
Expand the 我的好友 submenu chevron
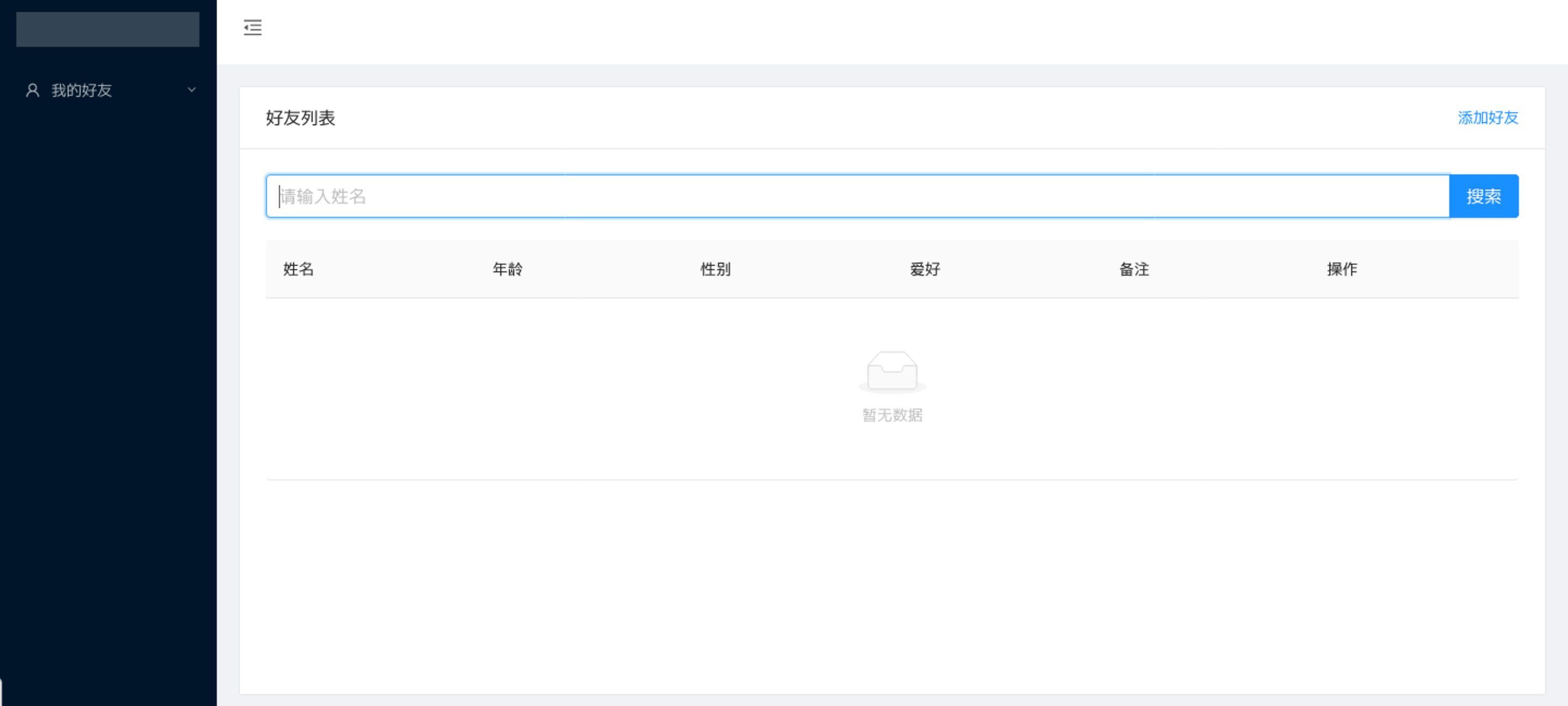pyautogui.click(x=192, y=90)
